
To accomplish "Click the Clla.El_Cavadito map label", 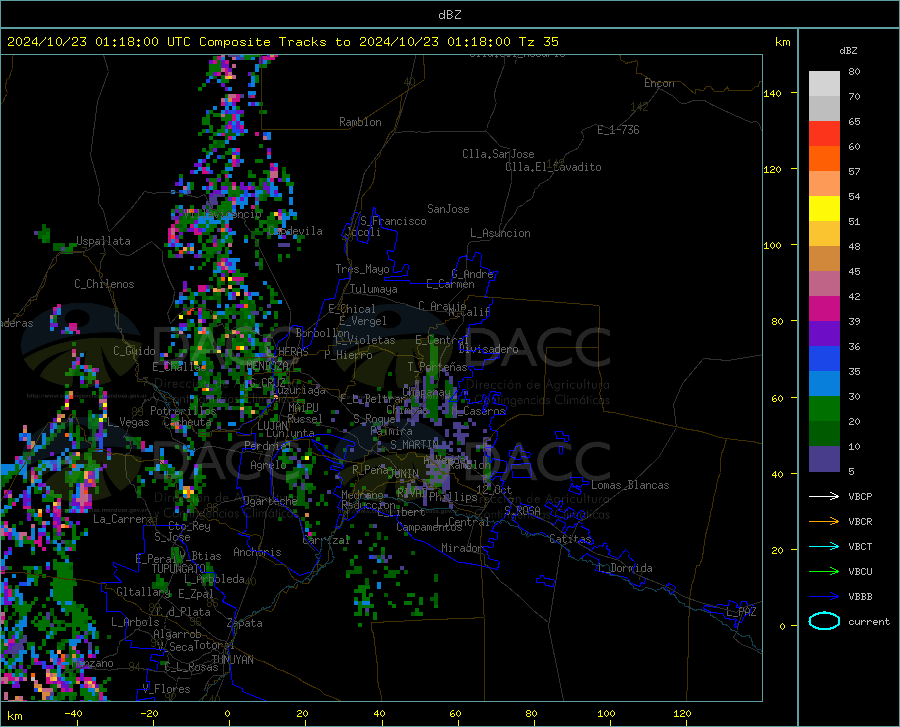I will pyautogui.click(x=553, y=167).
